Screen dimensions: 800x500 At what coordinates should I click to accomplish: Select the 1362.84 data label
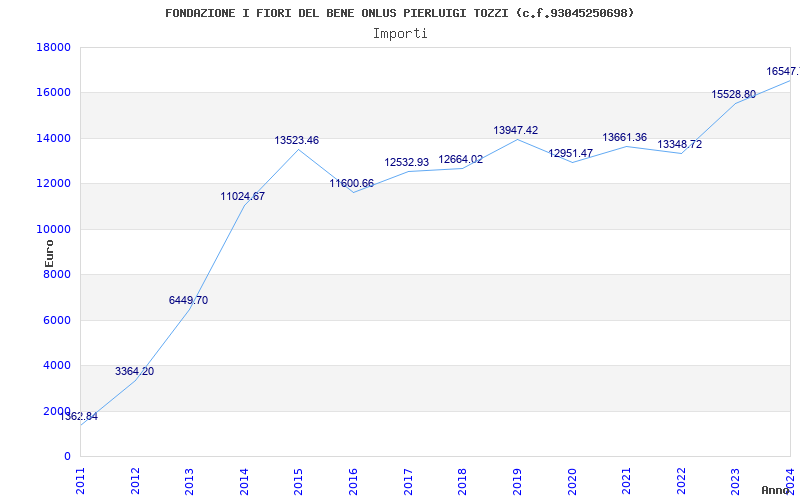pyautogui.click(x=79, y=416)
